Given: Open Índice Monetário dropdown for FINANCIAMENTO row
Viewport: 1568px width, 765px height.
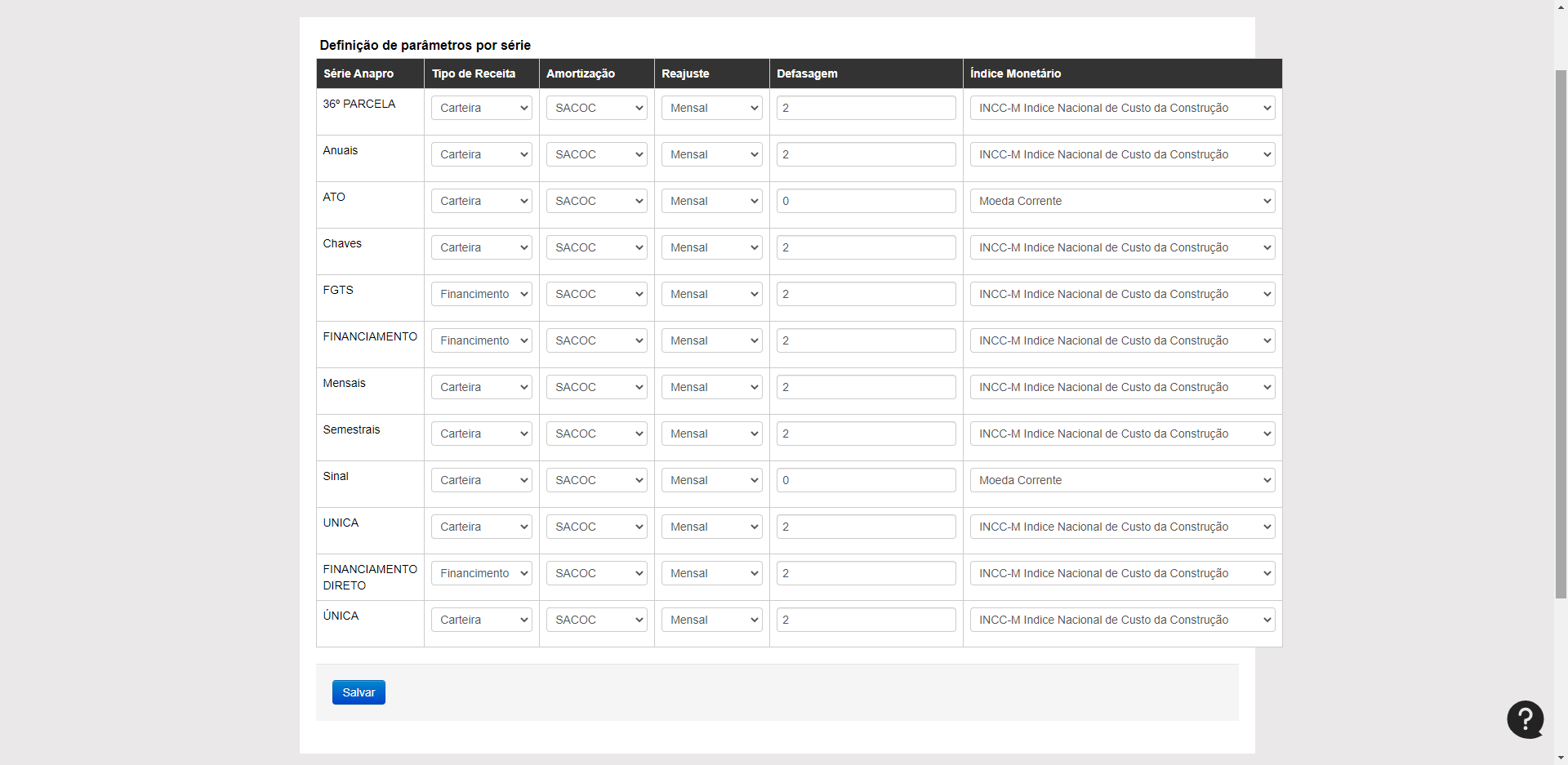Looking at the screenshot, I should [1122, 340].
